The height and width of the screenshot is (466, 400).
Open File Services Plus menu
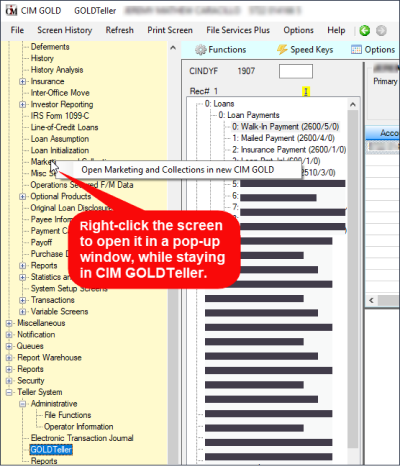click(x=238, y=30)
